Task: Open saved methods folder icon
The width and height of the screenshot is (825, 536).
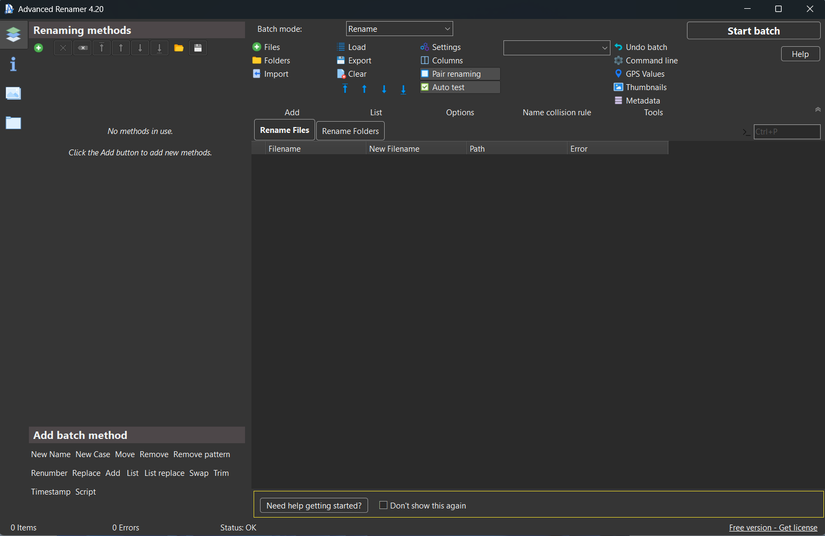Action: pyautogui.click(x=179, y=48)
